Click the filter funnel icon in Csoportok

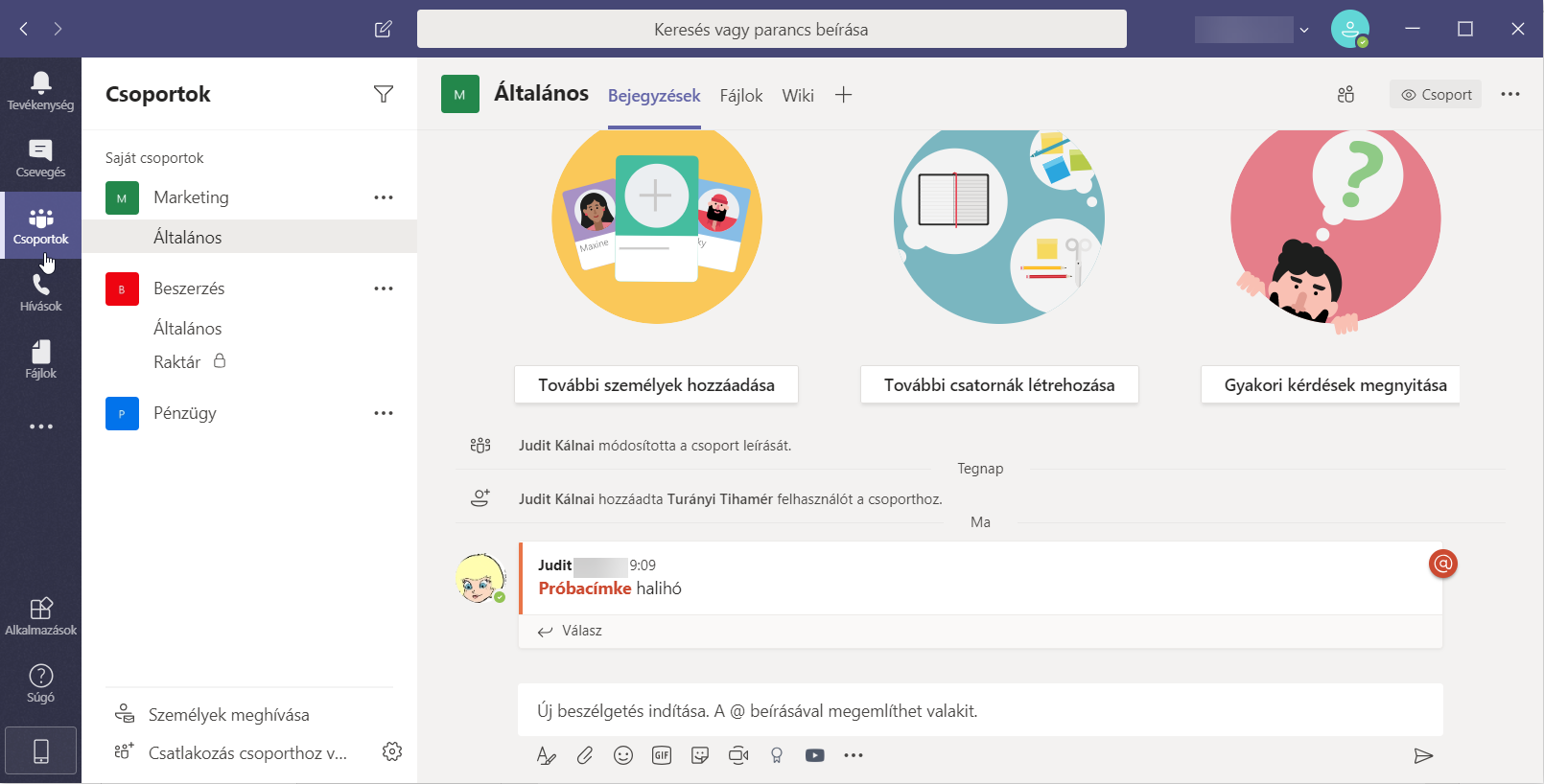tap(384, 94)
